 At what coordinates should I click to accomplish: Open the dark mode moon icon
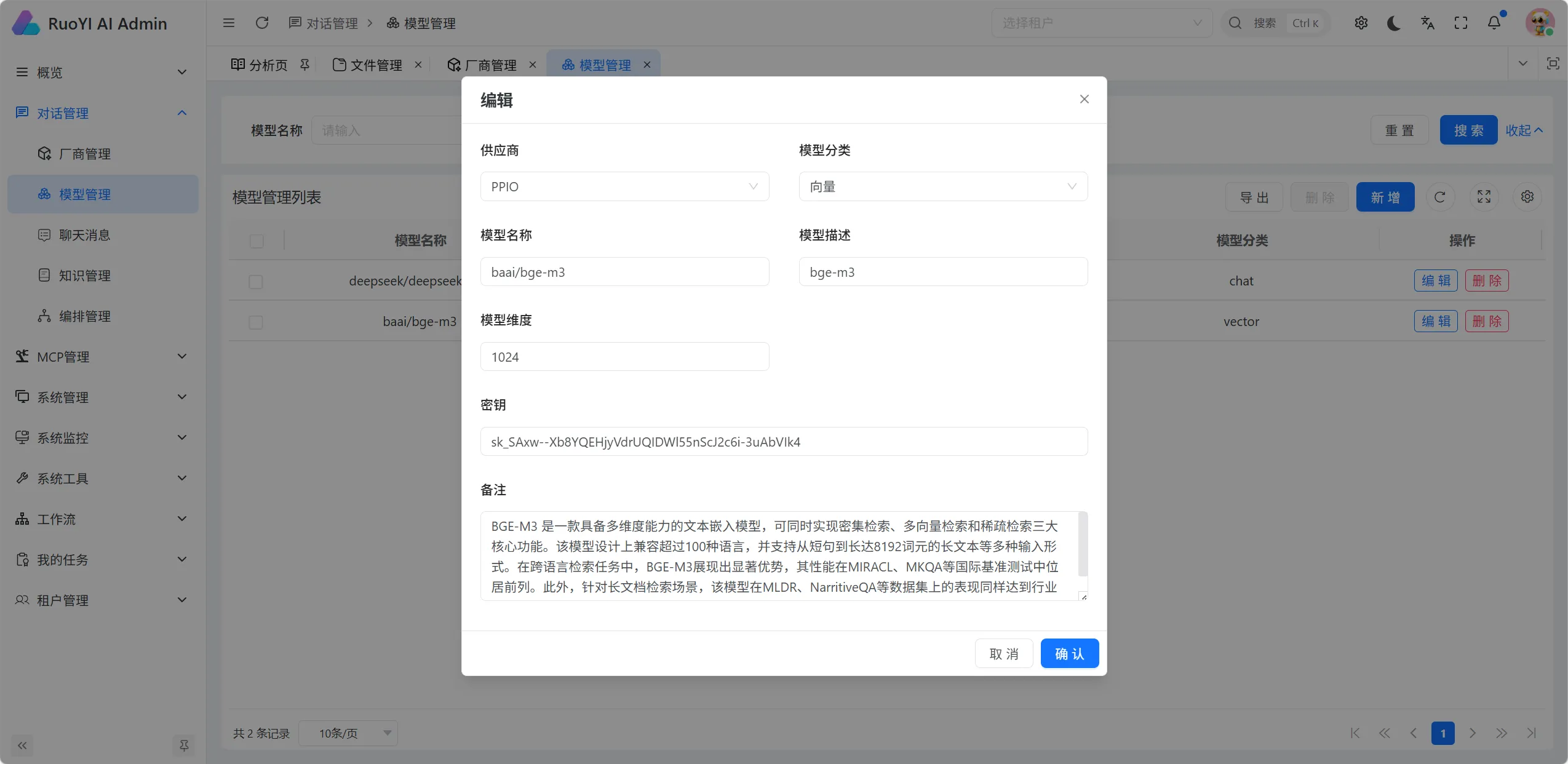point(1394,23)
